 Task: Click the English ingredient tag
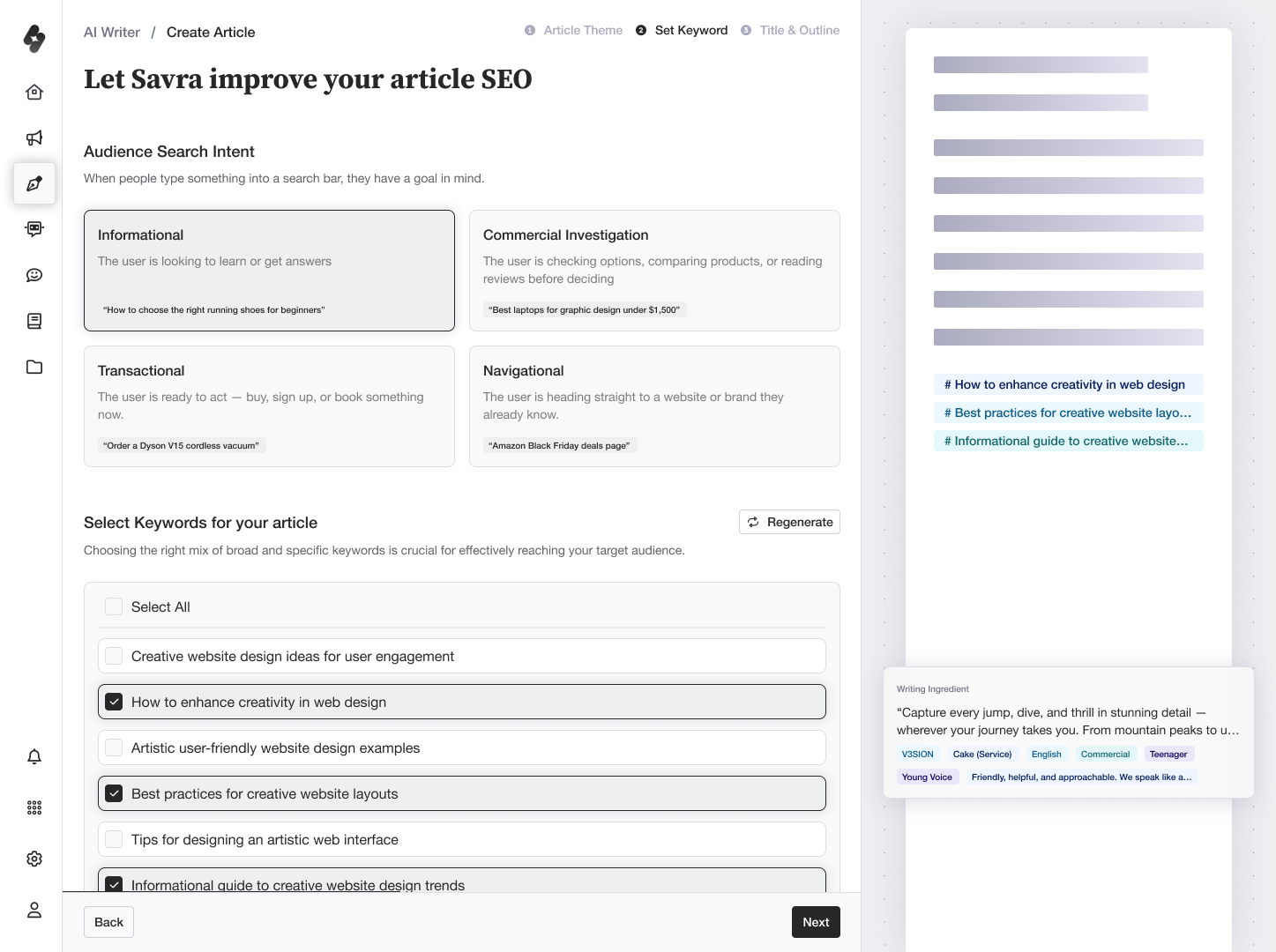point(1047,755)
